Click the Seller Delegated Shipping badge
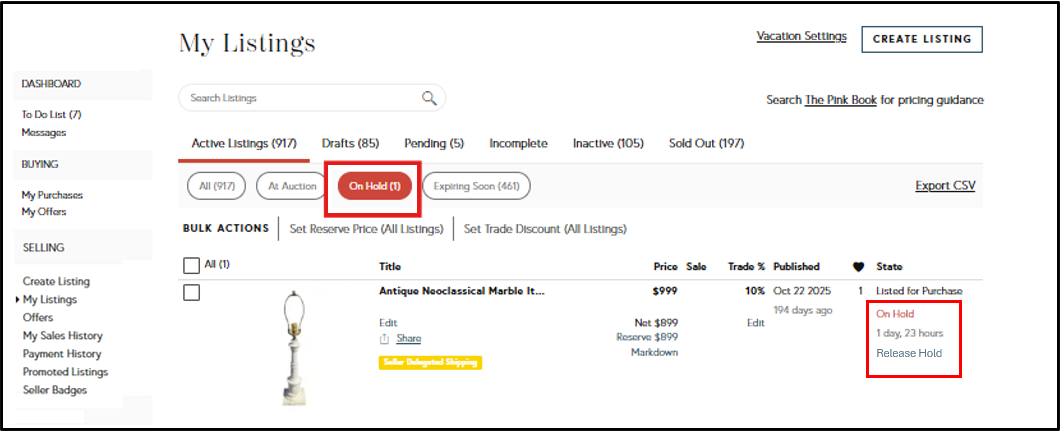Image resolution: width=1060 pixels, height=431 pixels. coord(430,362)
